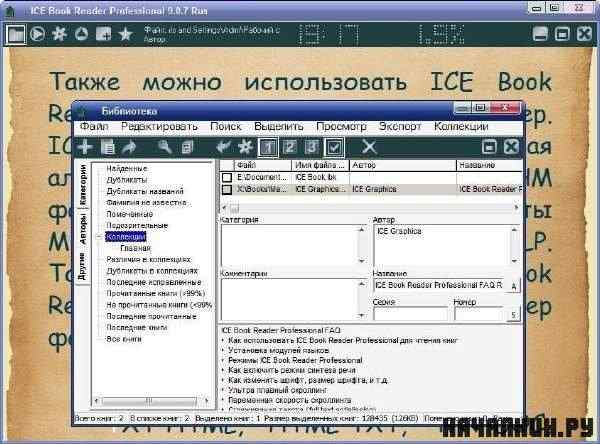The height and width of the screenshot is (444, 600).
Task: Collapse the Коллекции tree node
Action: click(x=98, y=237)
